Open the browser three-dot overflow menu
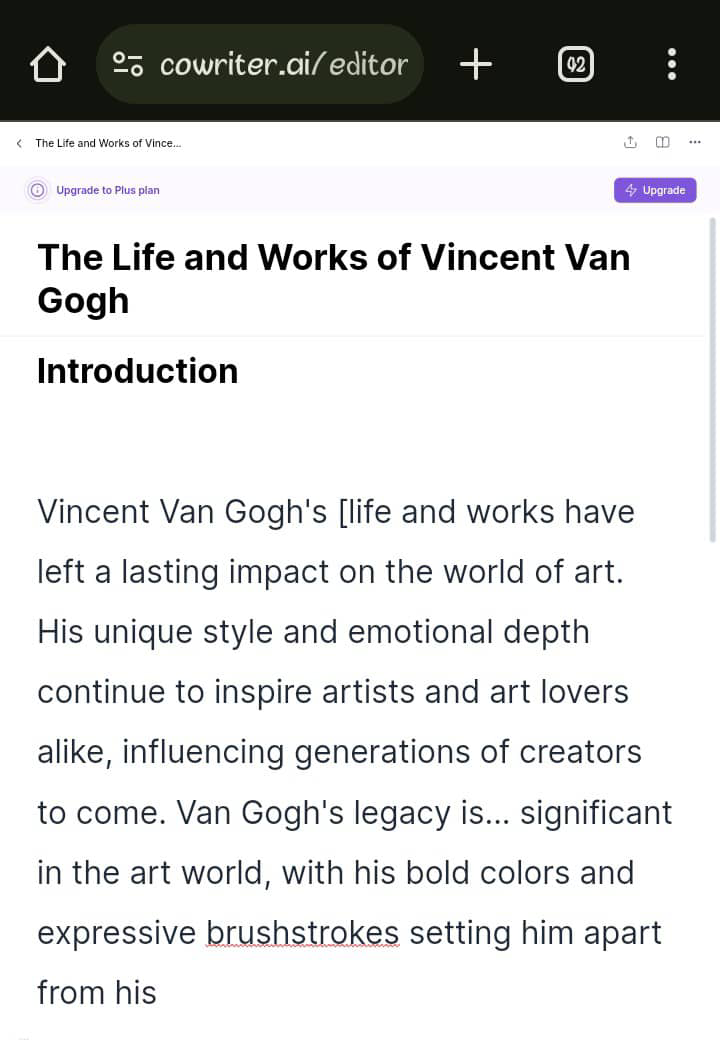Viewport: 720px width, 1040px height. pyautogui.click(x=672, y=64)
